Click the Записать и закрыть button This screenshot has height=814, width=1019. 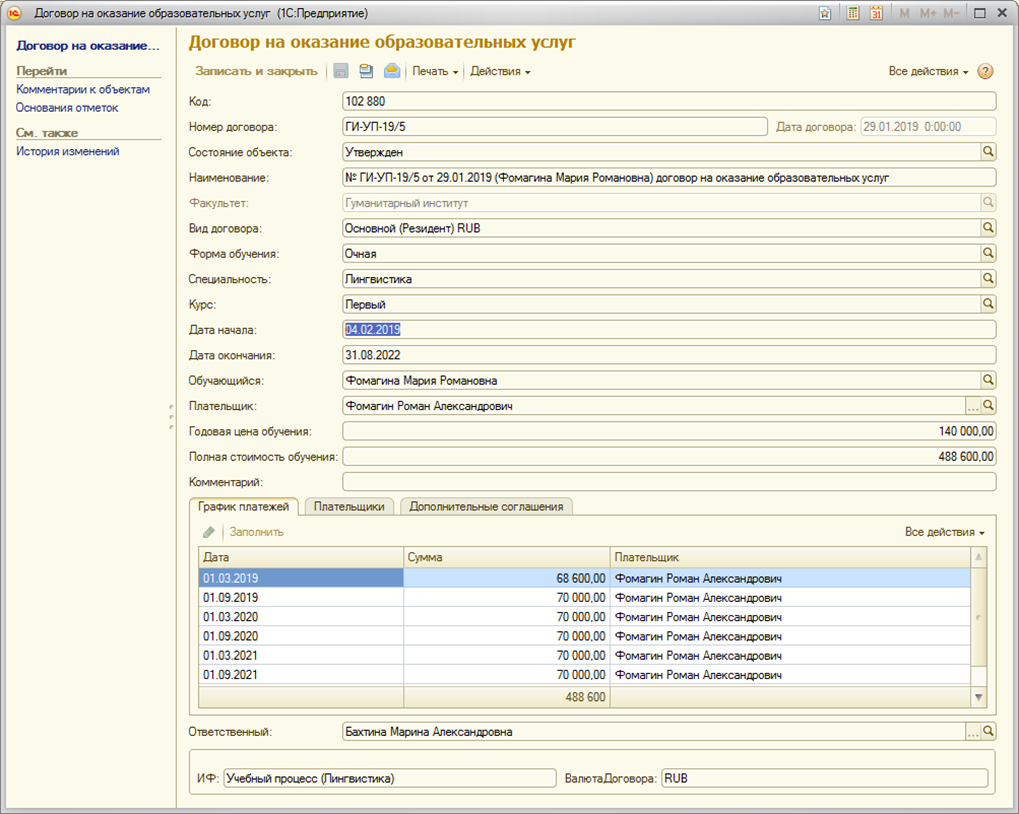tap(256, 71)
